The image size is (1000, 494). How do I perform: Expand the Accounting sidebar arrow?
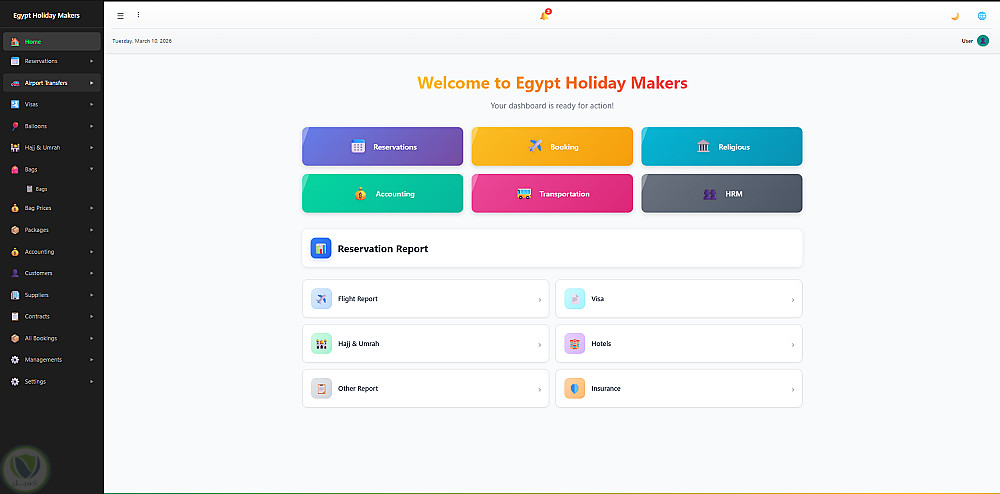[x=92, y=252]
